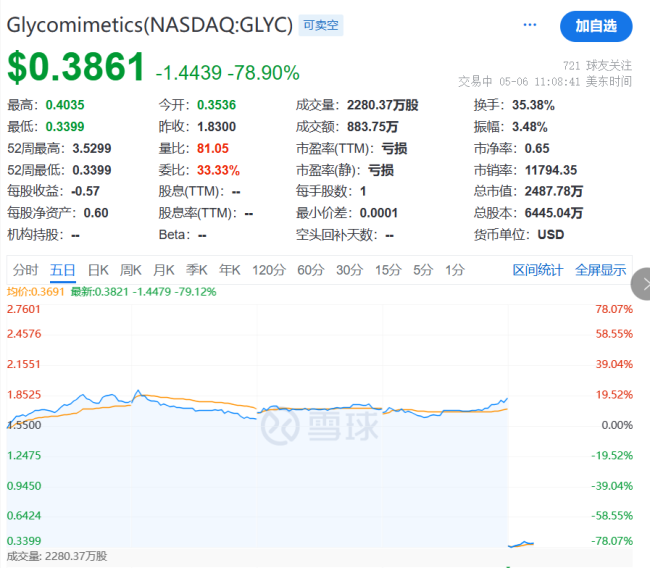Screen dimensions: 650x568
Task: Open 区间统计 range statistics
Action: coord(538,270)
